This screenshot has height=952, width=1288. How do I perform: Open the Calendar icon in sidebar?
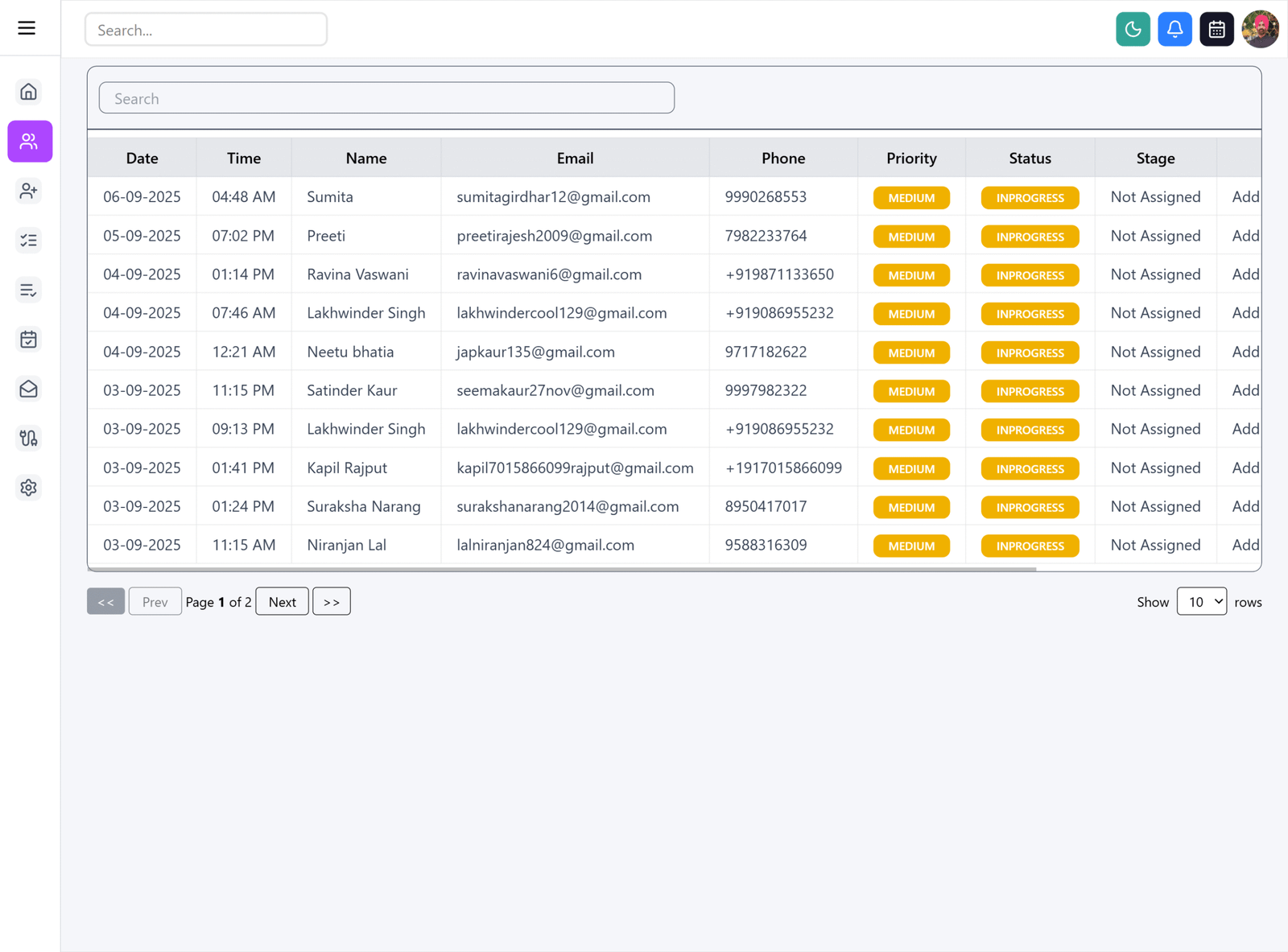click(x=29, y=340)
